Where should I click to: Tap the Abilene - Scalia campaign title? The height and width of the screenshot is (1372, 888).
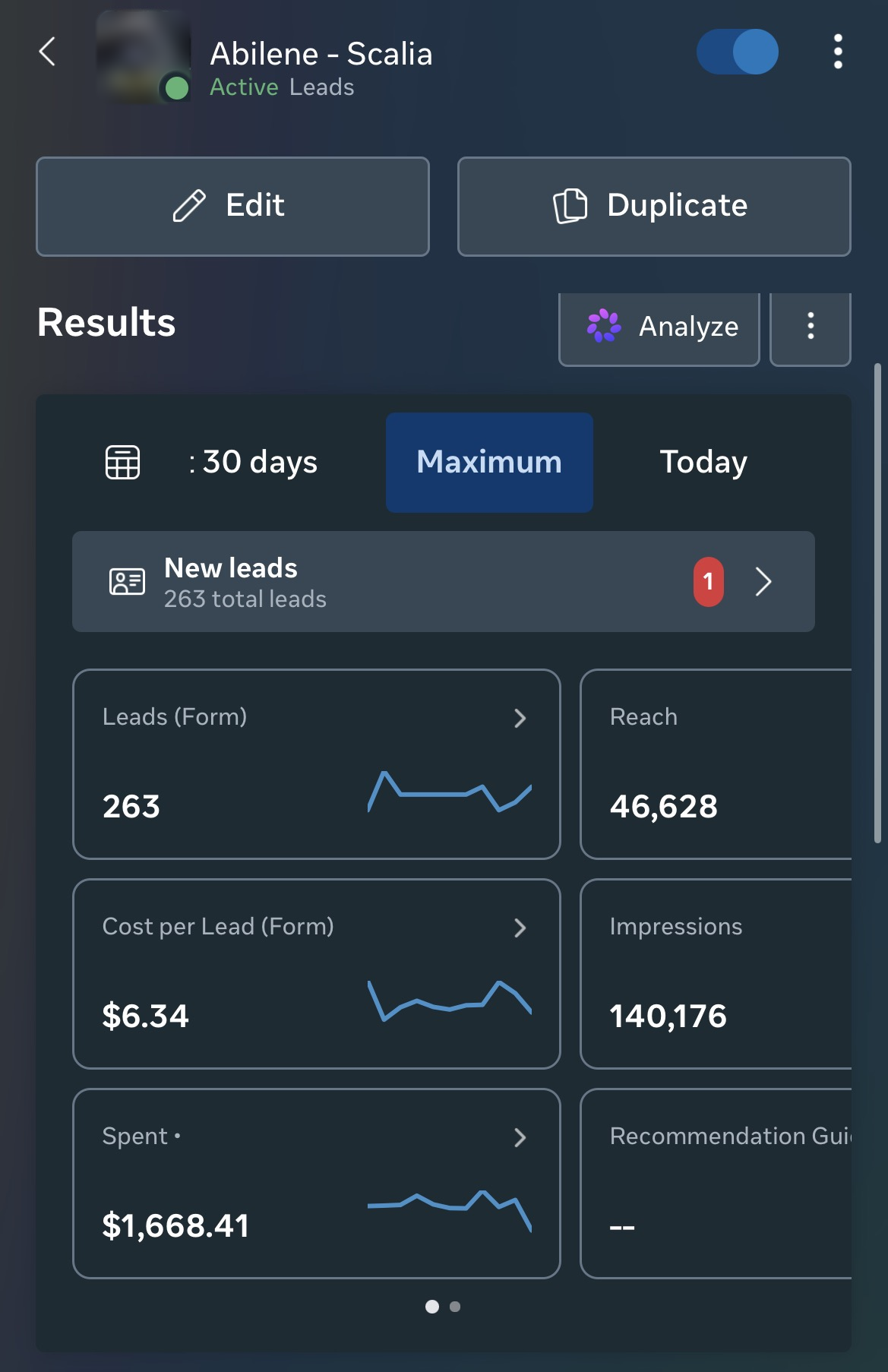point(321,54)
